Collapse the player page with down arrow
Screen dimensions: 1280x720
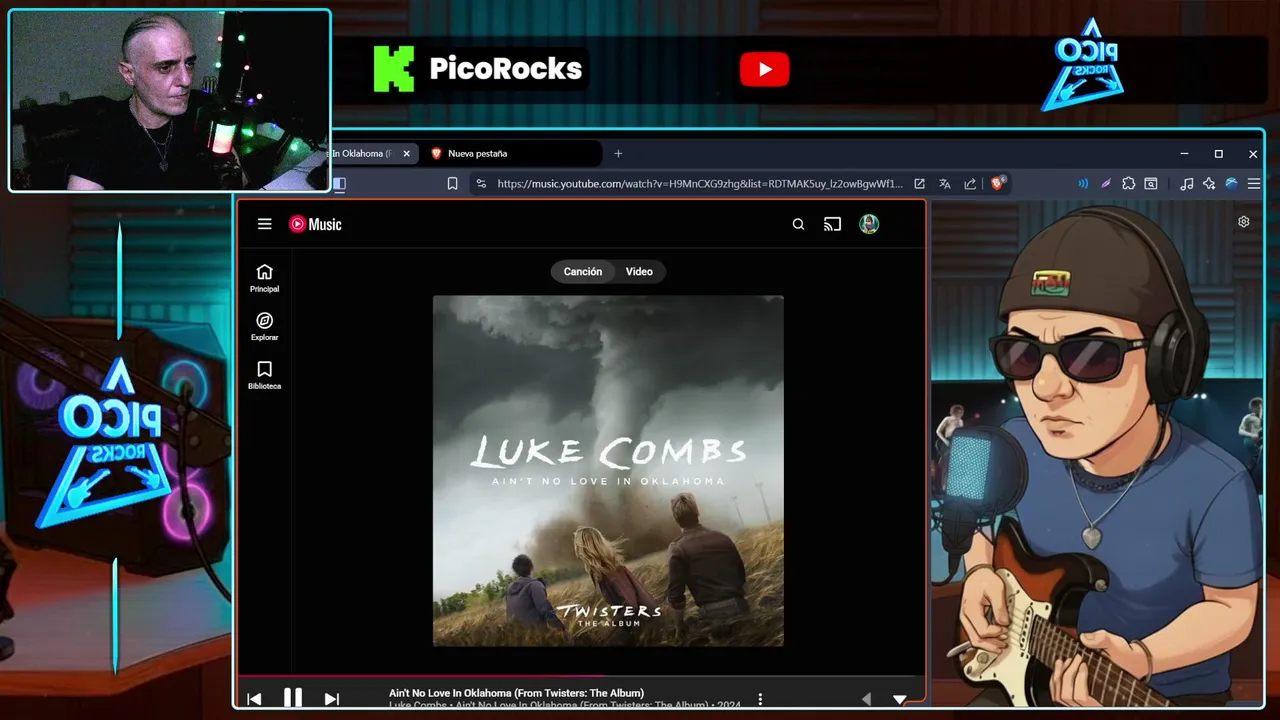(899, 699)
